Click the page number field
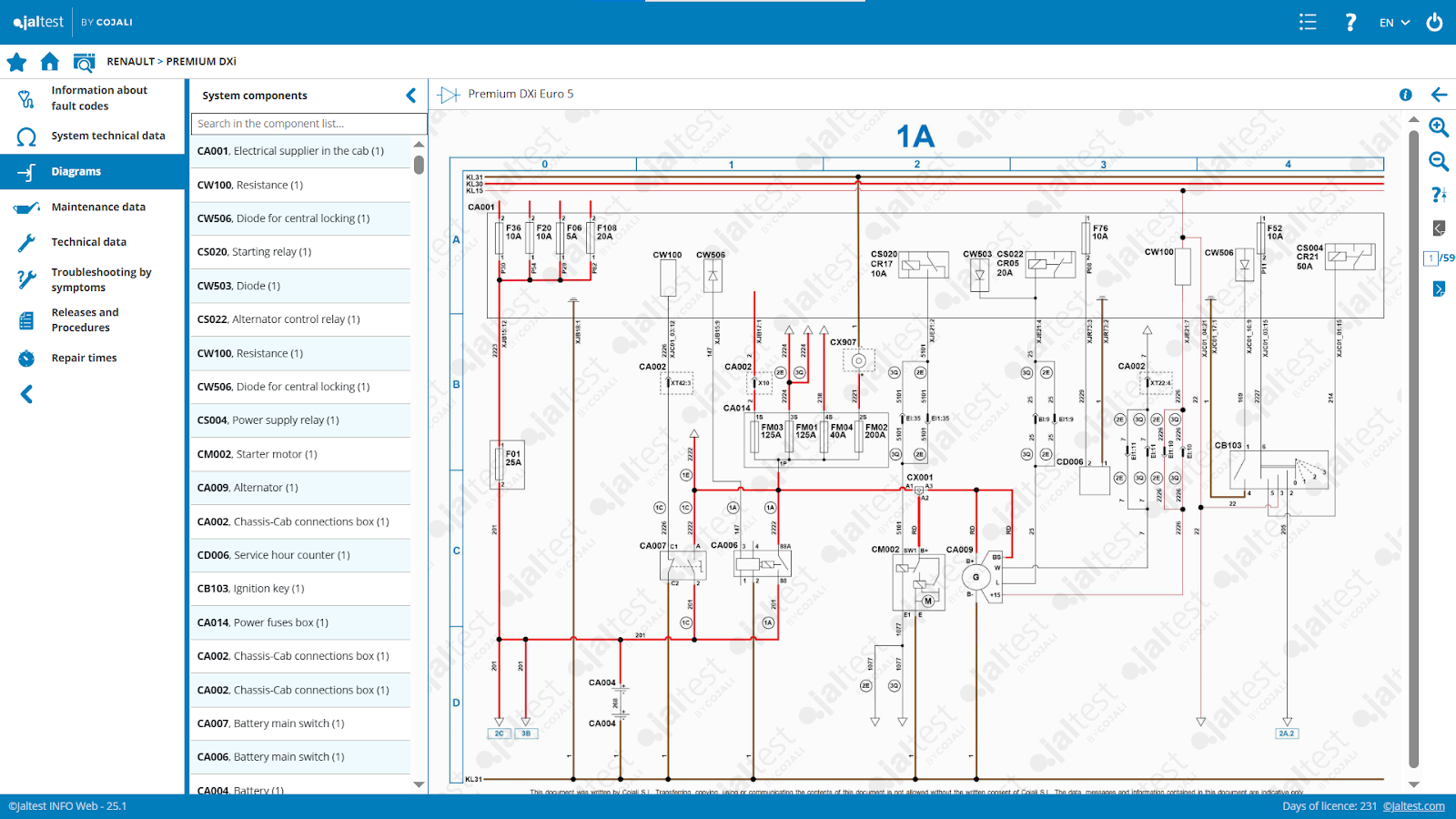The image size is (1456, 819). pos(1431,258)
